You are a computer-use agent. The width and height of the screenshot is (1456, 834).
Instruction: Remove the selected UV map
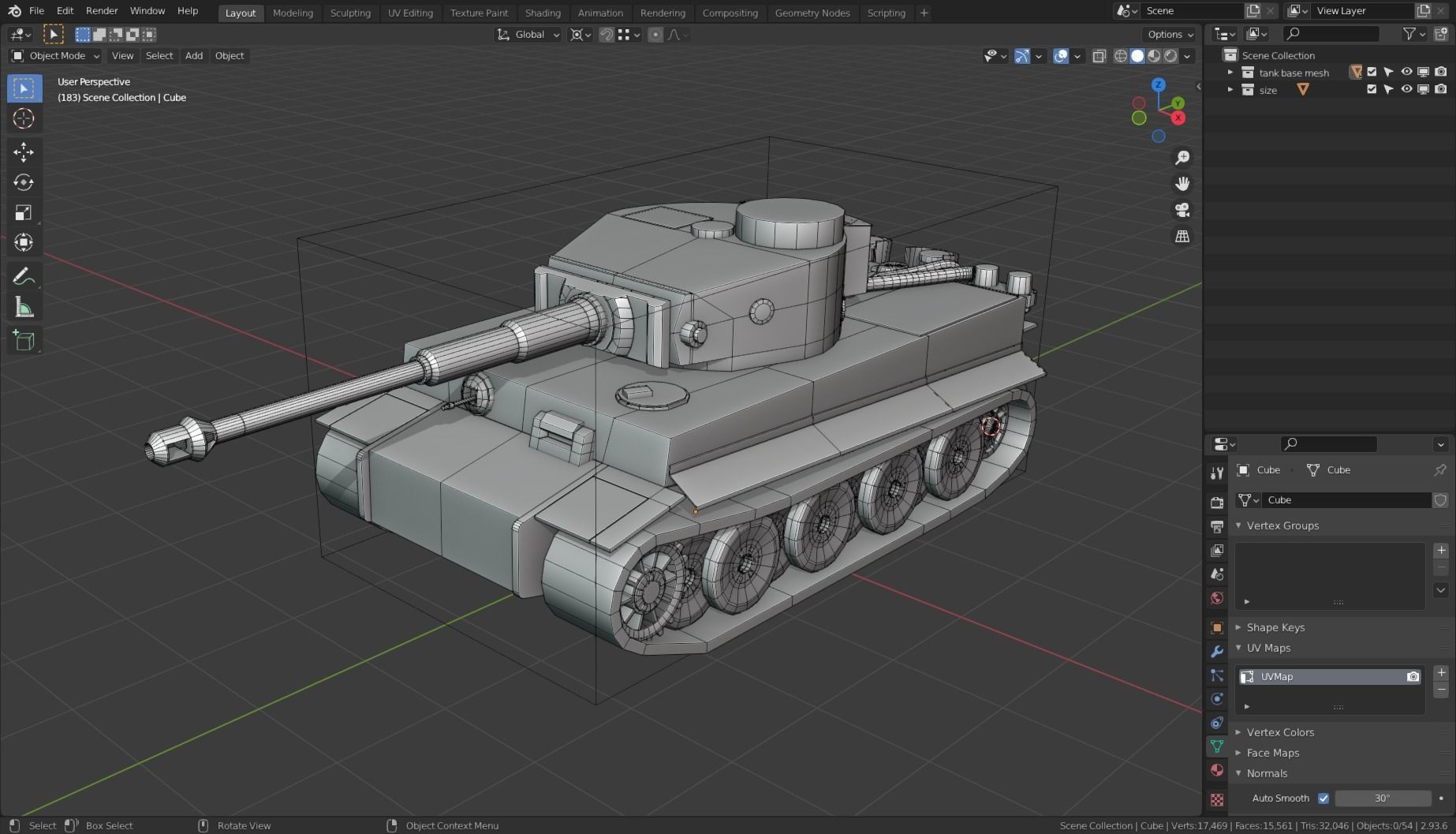coord(1441,690)
